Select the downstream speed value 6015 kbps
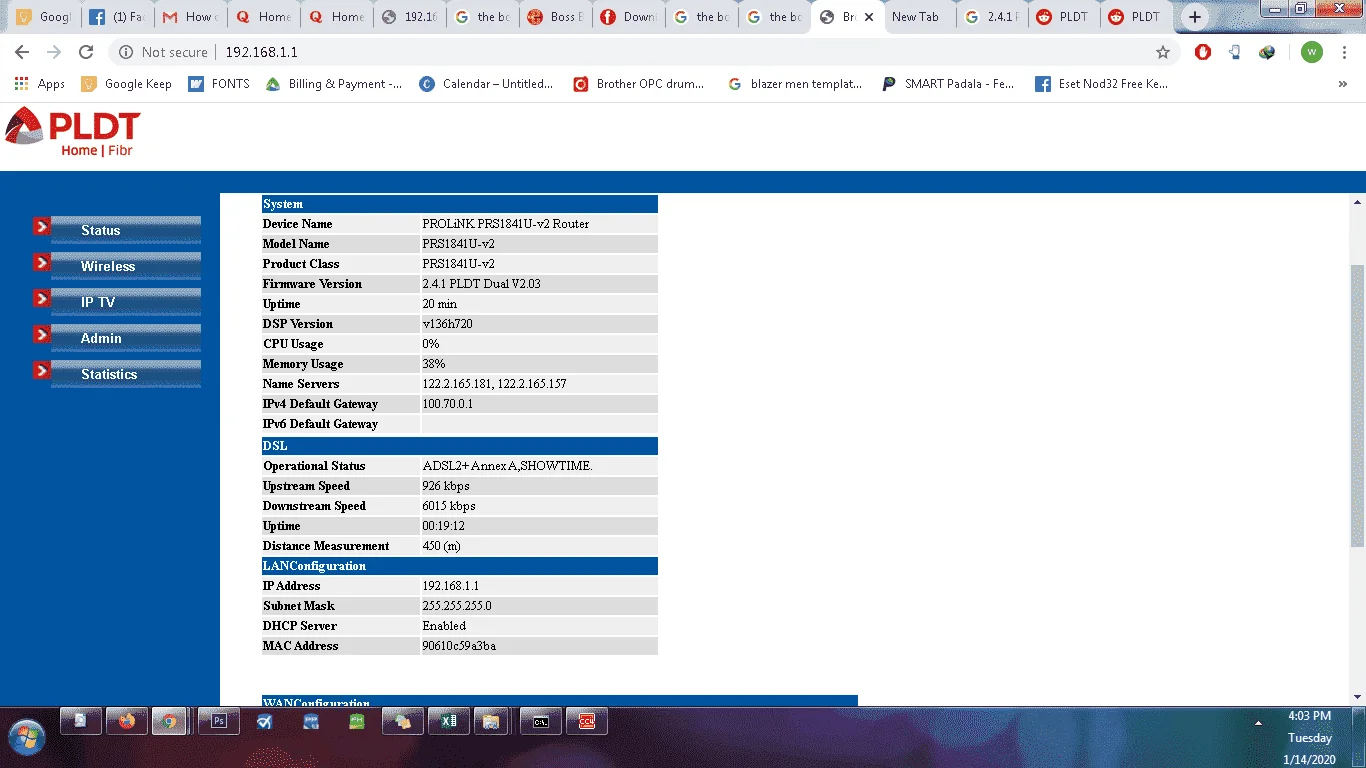1366x768 pixels. 449,506
